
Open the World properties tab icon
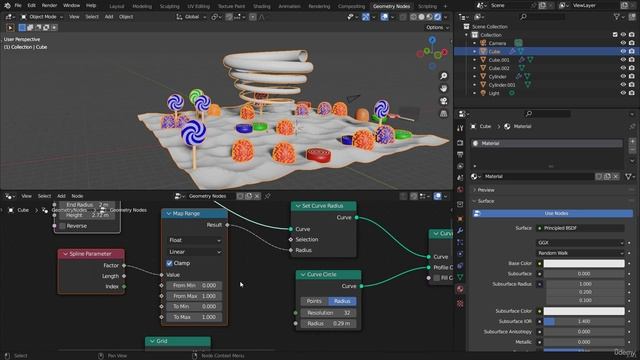click(x=460, y=190)
